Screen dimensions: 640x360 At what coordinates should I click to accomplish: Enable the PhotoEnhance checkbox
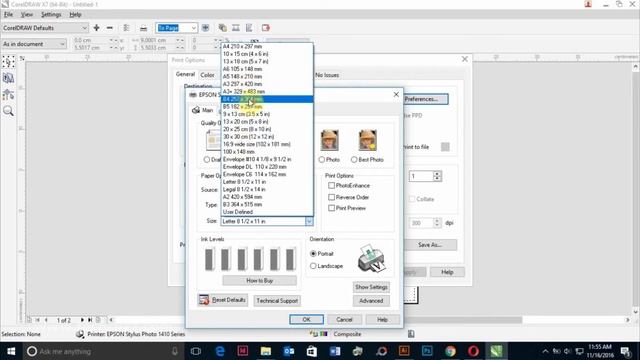331,185
